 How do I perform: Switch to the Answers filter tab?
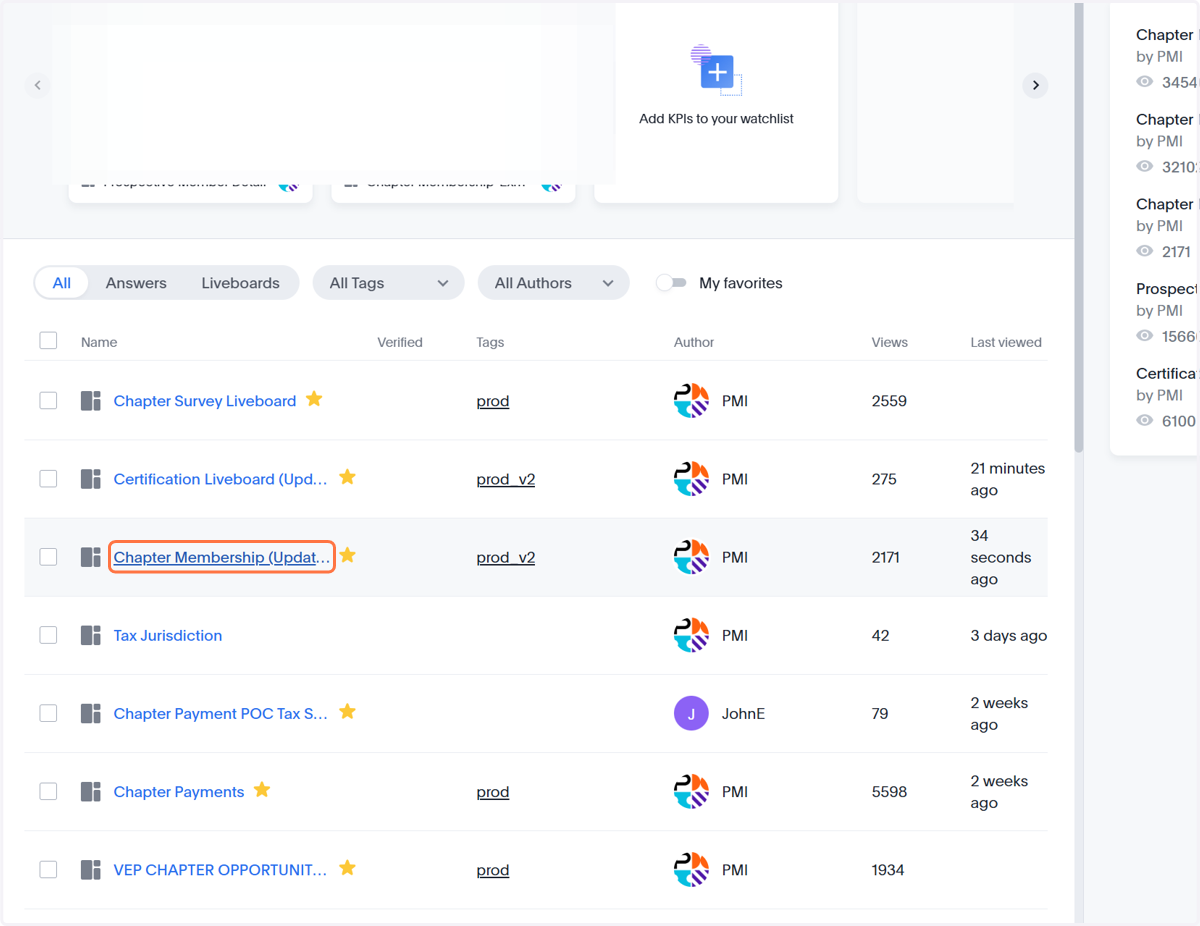[x=136, y=283]
